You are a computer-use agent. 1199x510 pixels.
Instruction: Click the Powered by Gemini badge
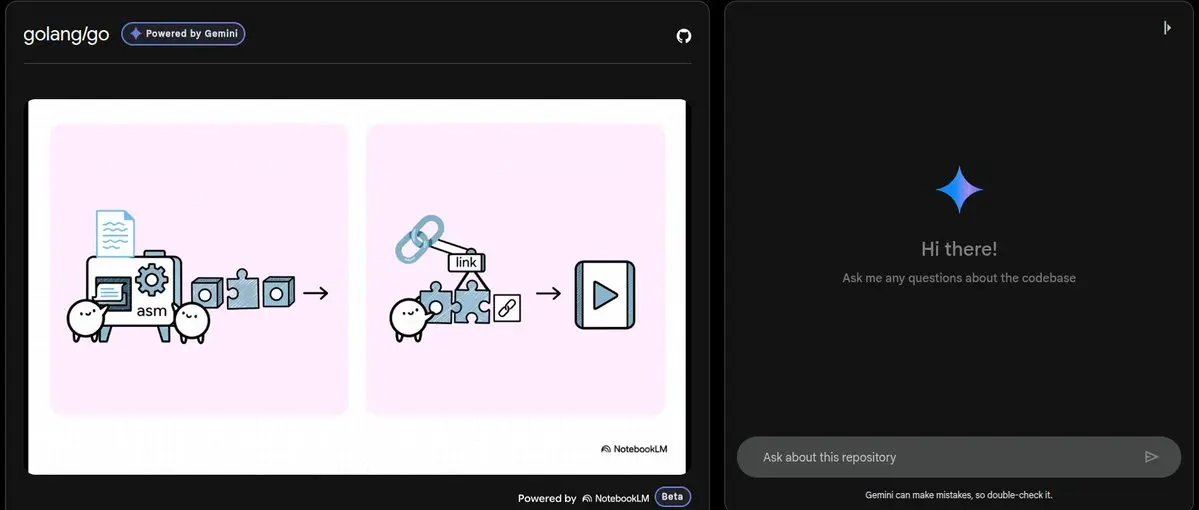pos(183,34)
